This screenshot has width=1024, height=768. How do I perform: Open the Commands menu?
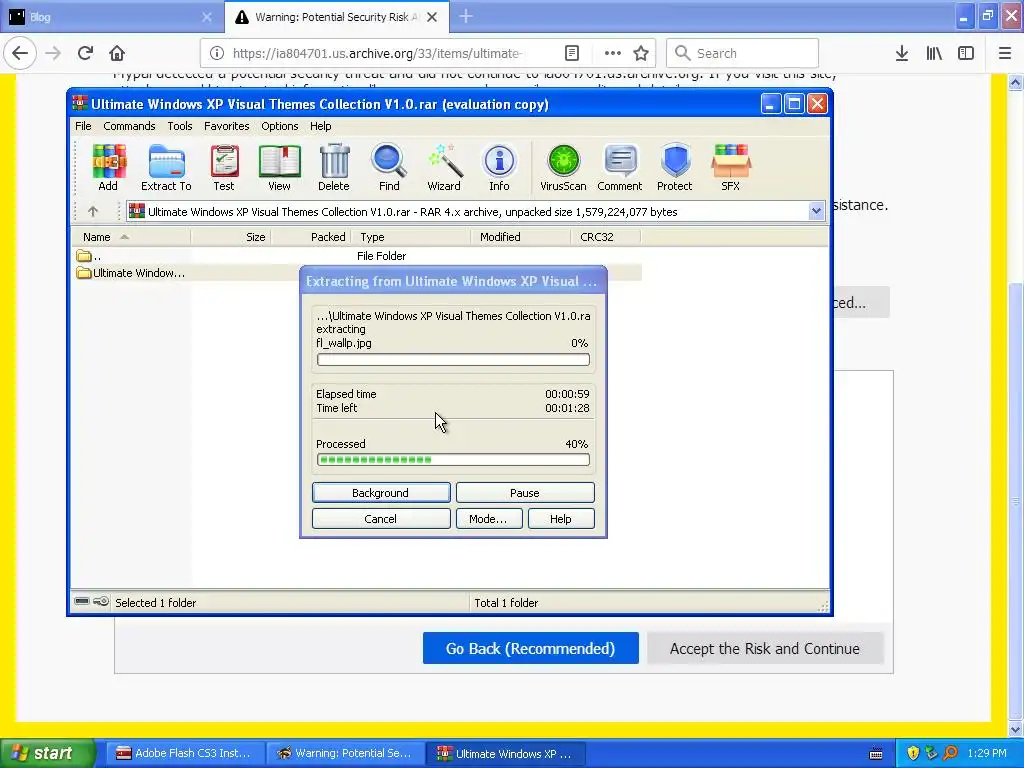point(129,126)
